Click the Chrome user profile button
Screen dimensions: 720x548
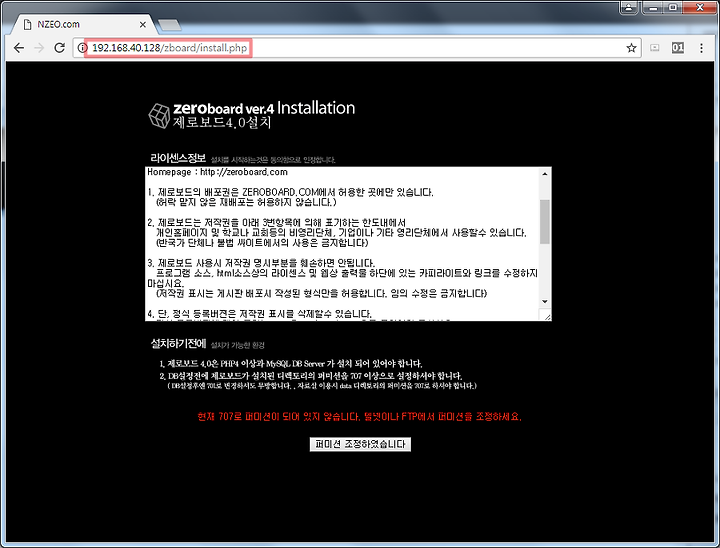[629, 7]
